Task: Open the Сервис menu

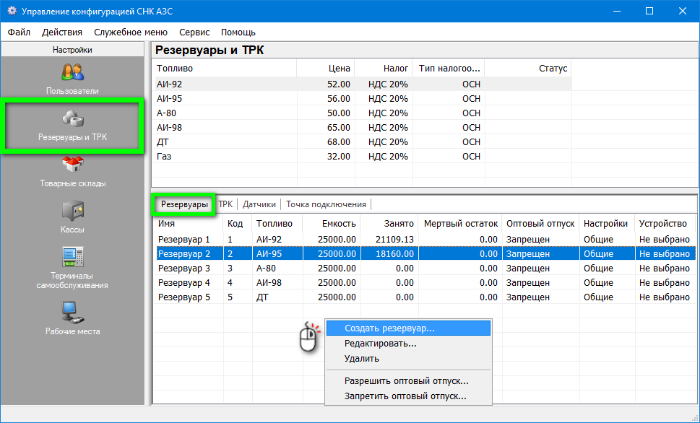Action: tap(194, 32)
